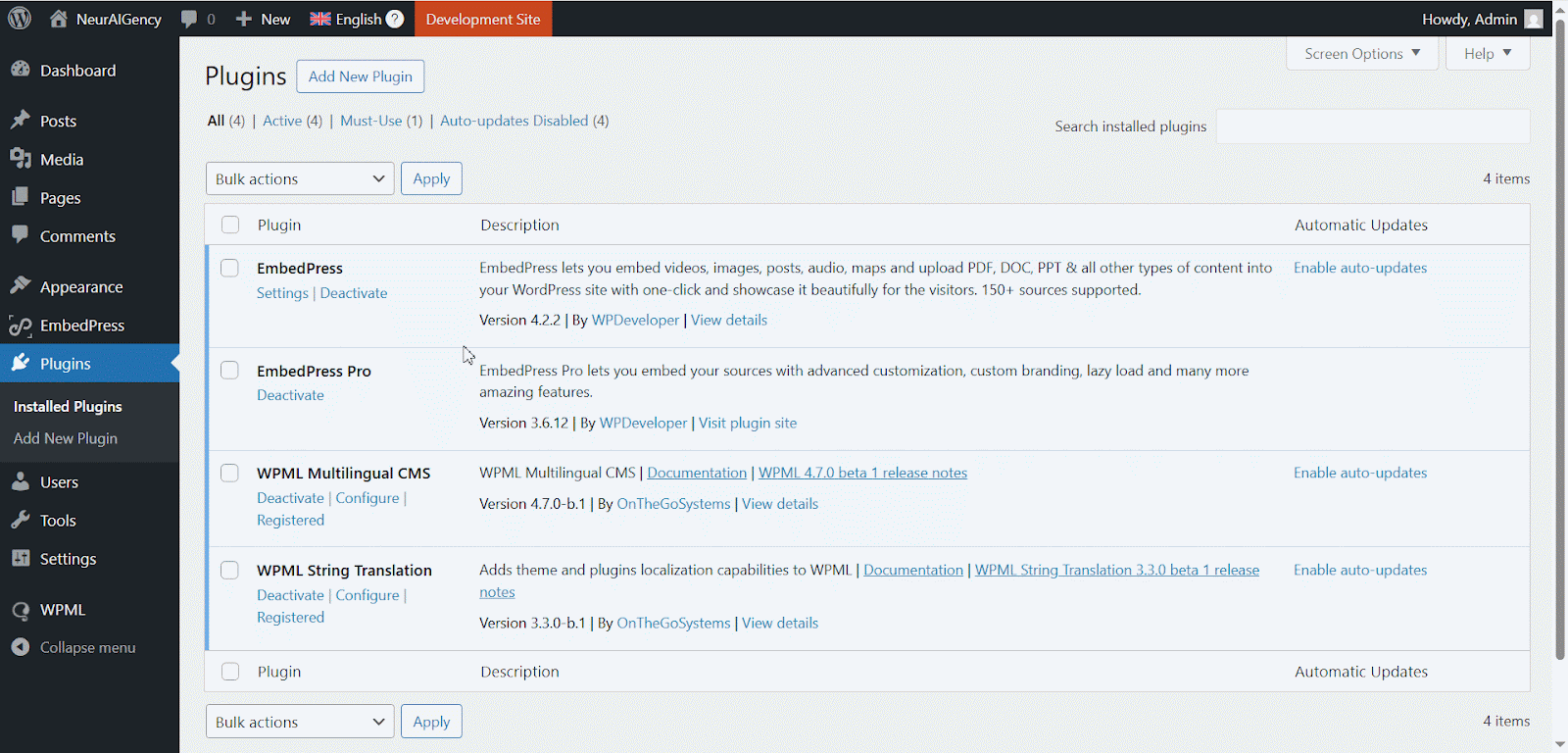
Task: Click the Posts pushpin icon
Action: [21, 120]
